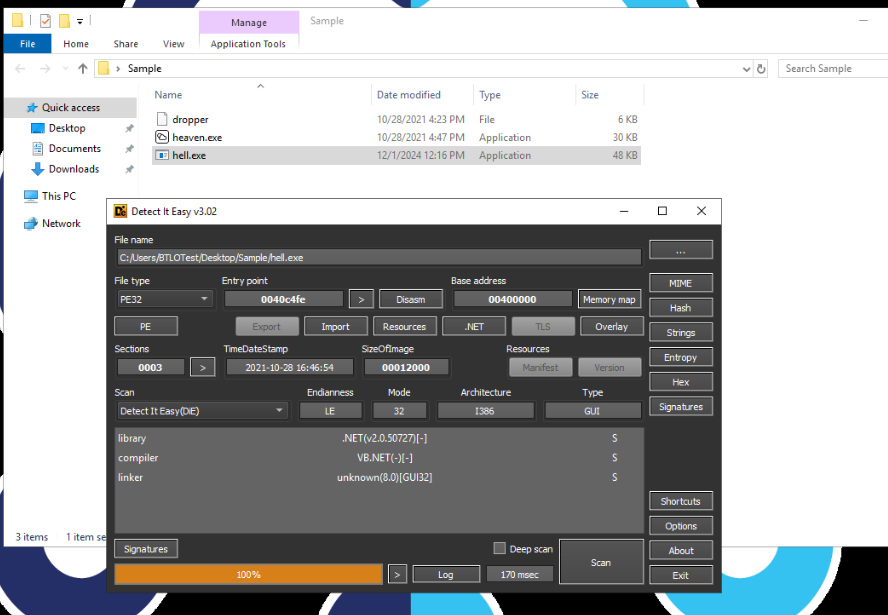Click the arrow button next to progress bar
The height and width of the screenshot is (615, 888).
tap(397, 574)
